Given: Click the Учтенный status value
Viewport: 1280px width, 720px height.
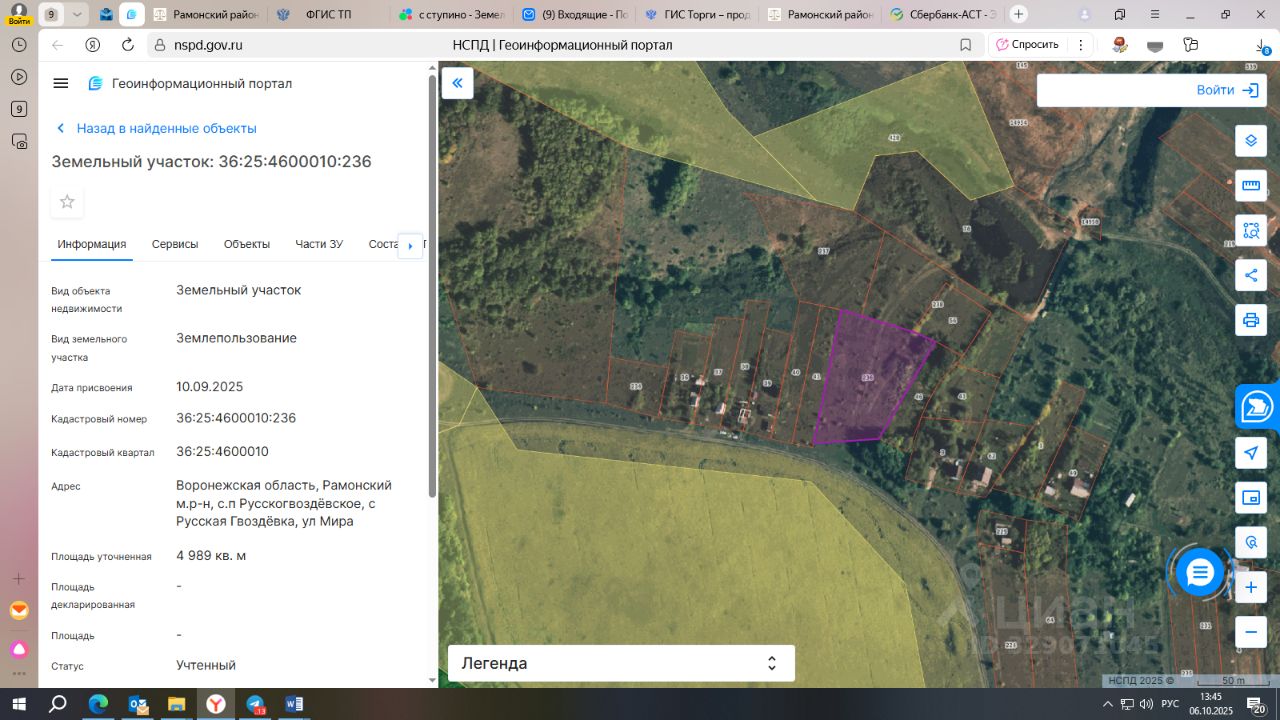Looking at the screenshot, I should click(x=206, y=665).
